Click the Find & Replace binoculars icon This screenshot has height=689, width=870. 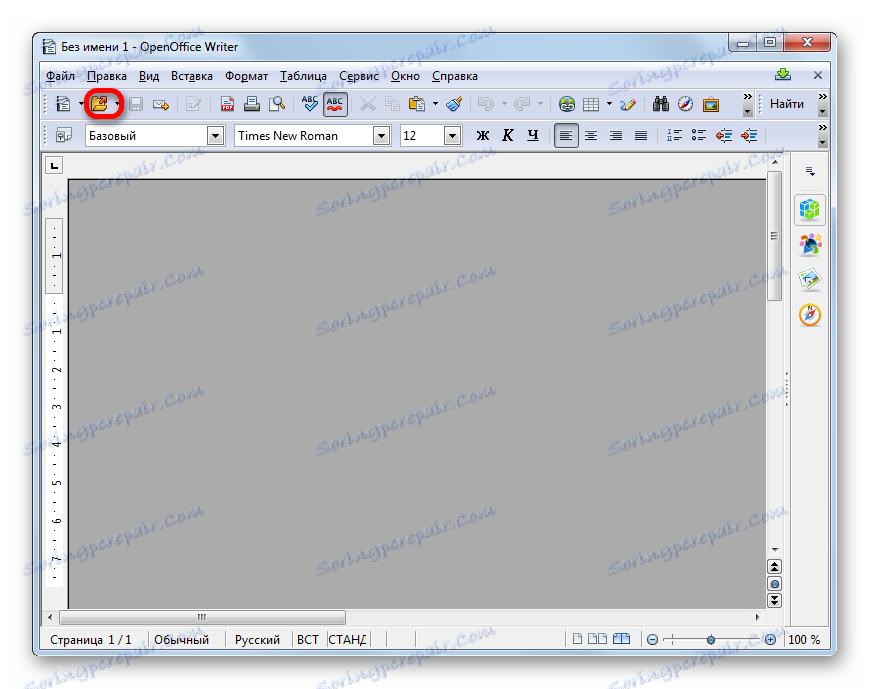[x=660, y=104]
